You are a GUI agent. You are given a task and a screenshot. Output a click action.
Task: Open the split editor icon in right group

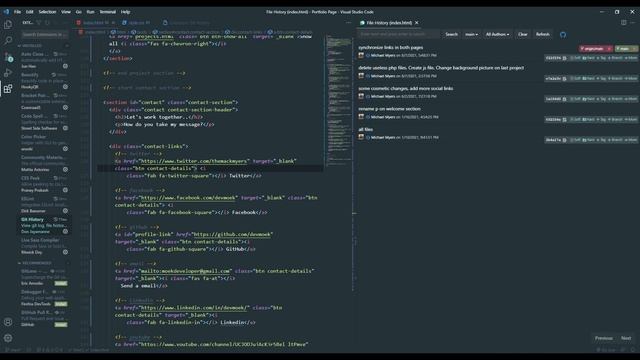[624, 23]
